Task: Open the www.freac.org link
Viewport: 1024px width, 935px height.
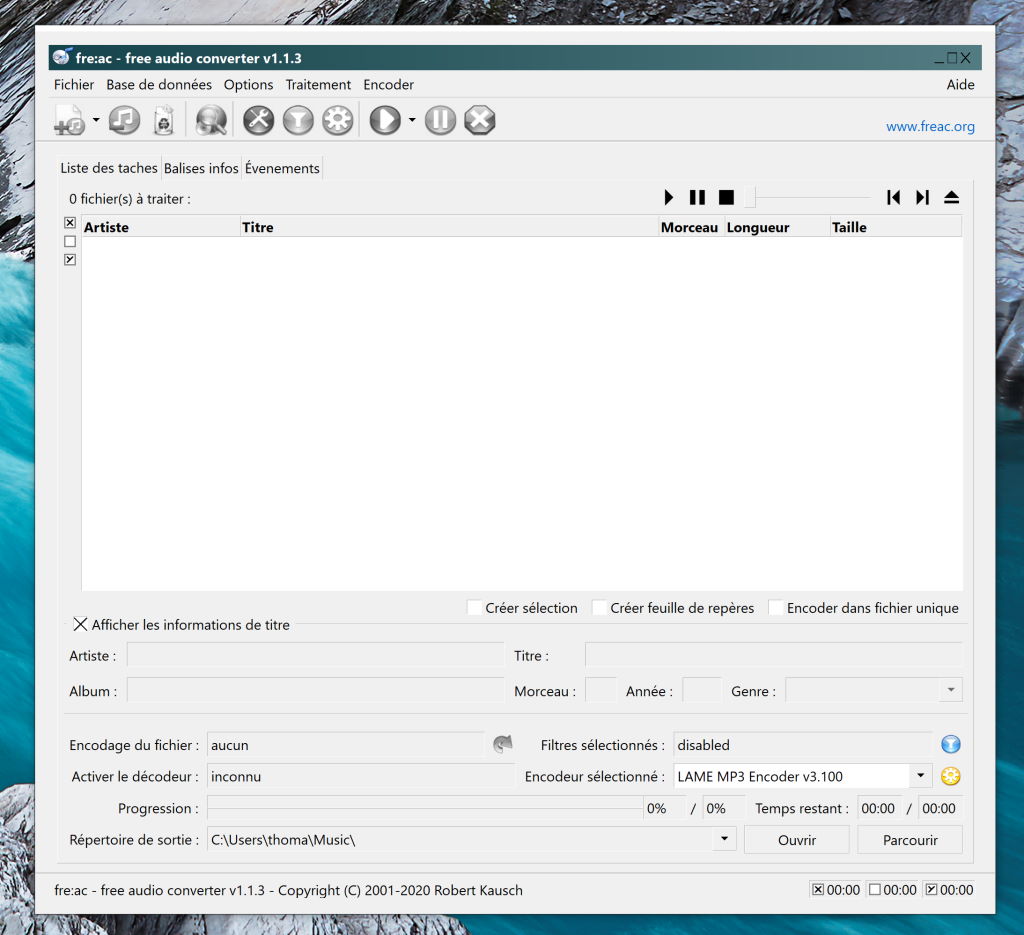Action: click(x=930, y=127)
